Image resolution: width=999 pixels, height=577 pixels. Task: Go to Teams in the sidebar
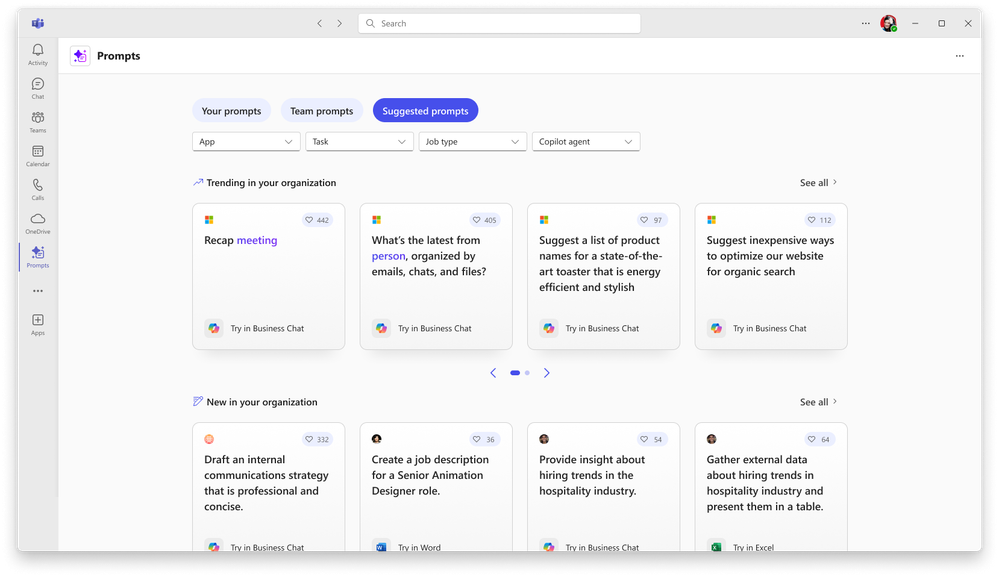point(38,122)
